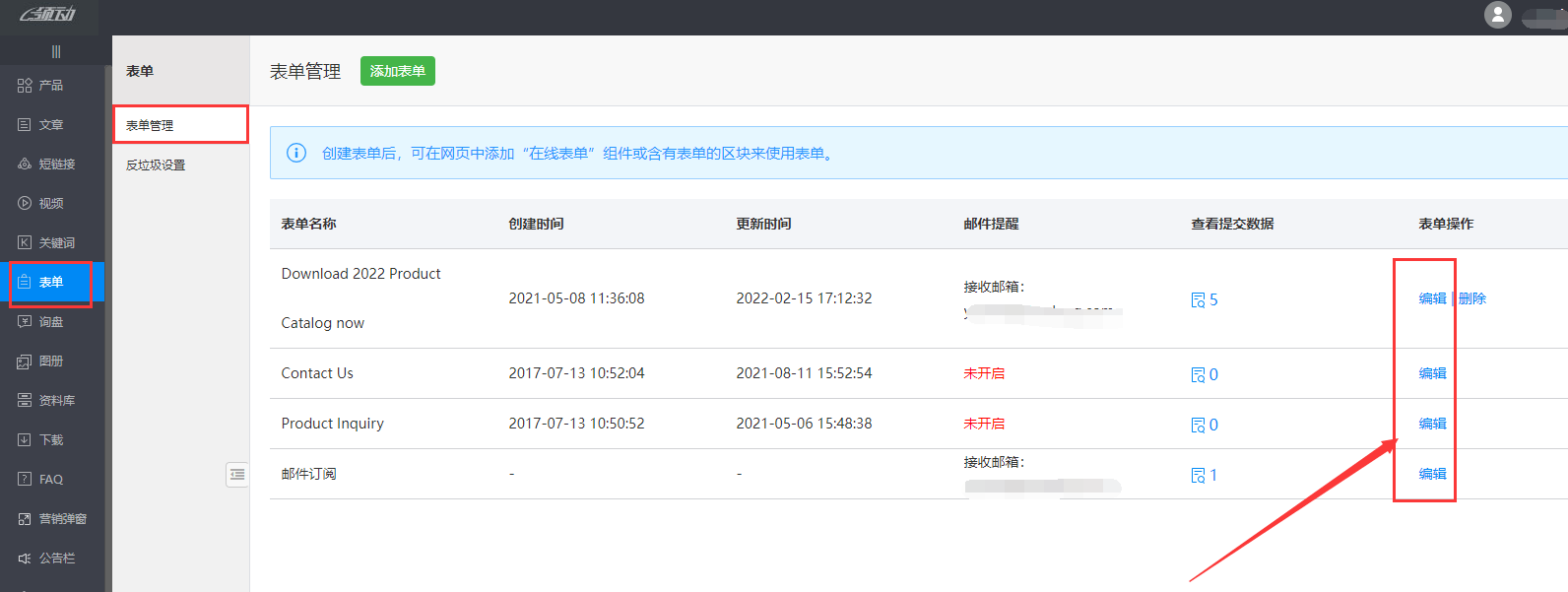Click the user avatar icon at top right
The image size is (1568, 592).
point(1497,15)
